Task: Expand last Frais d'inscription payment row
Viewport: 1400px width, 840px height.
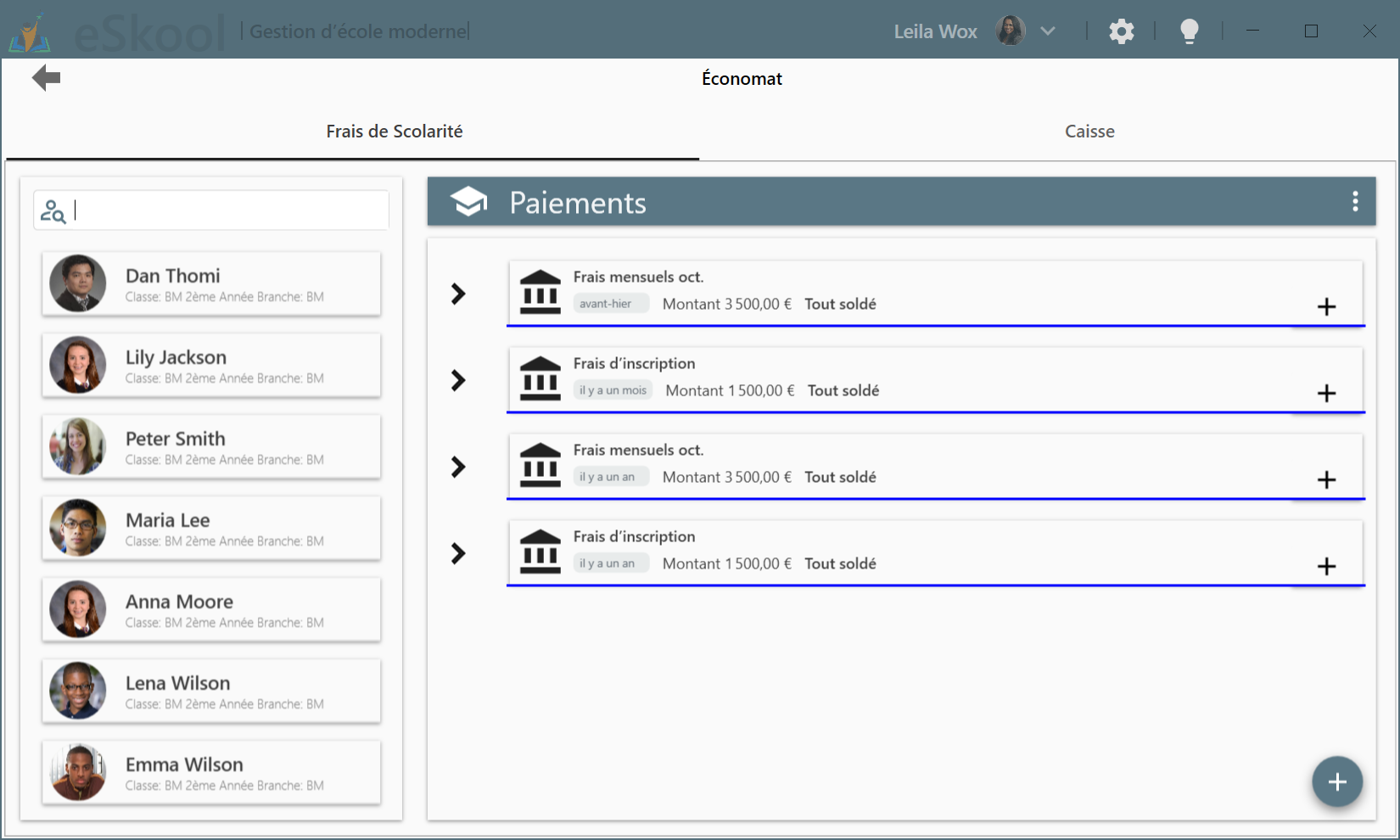Action: point(458,554)
